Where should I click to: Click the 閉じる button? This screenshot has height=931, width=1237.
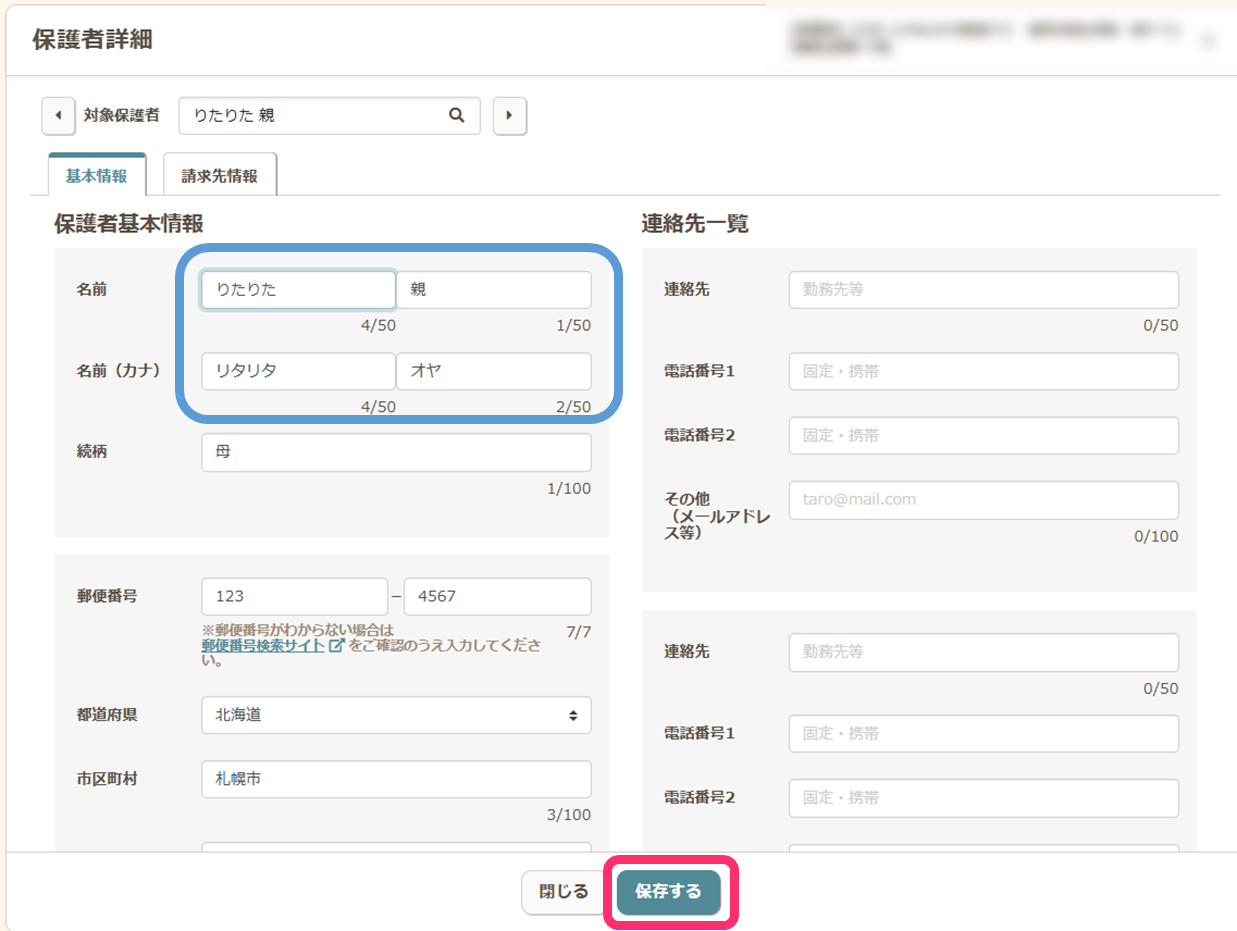coord(564,892)
